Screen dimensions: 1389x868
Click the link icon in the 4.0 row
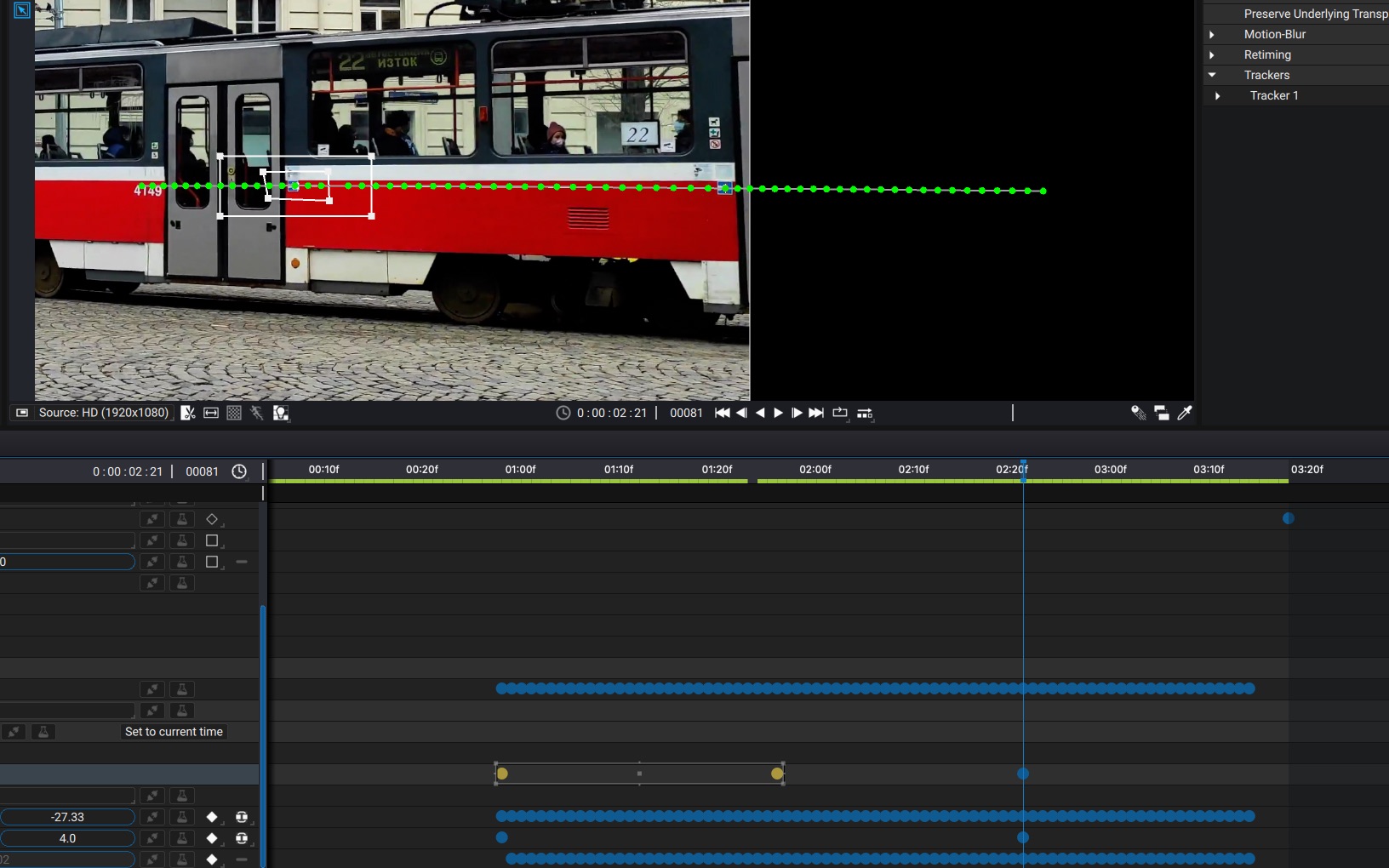[x=152, y=838]
